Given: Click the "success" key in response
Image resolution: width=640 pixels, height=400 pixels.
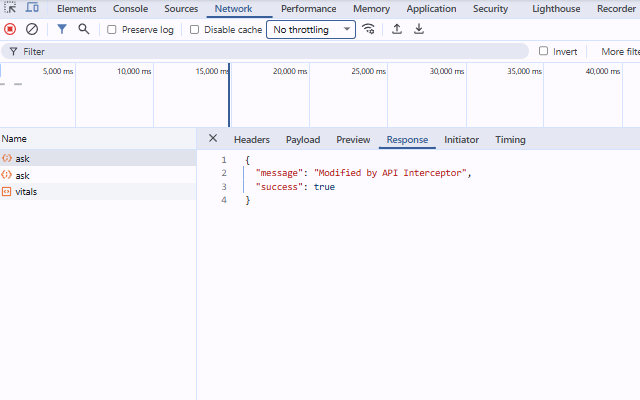Looking at the screenshot, I should [279, 187].
